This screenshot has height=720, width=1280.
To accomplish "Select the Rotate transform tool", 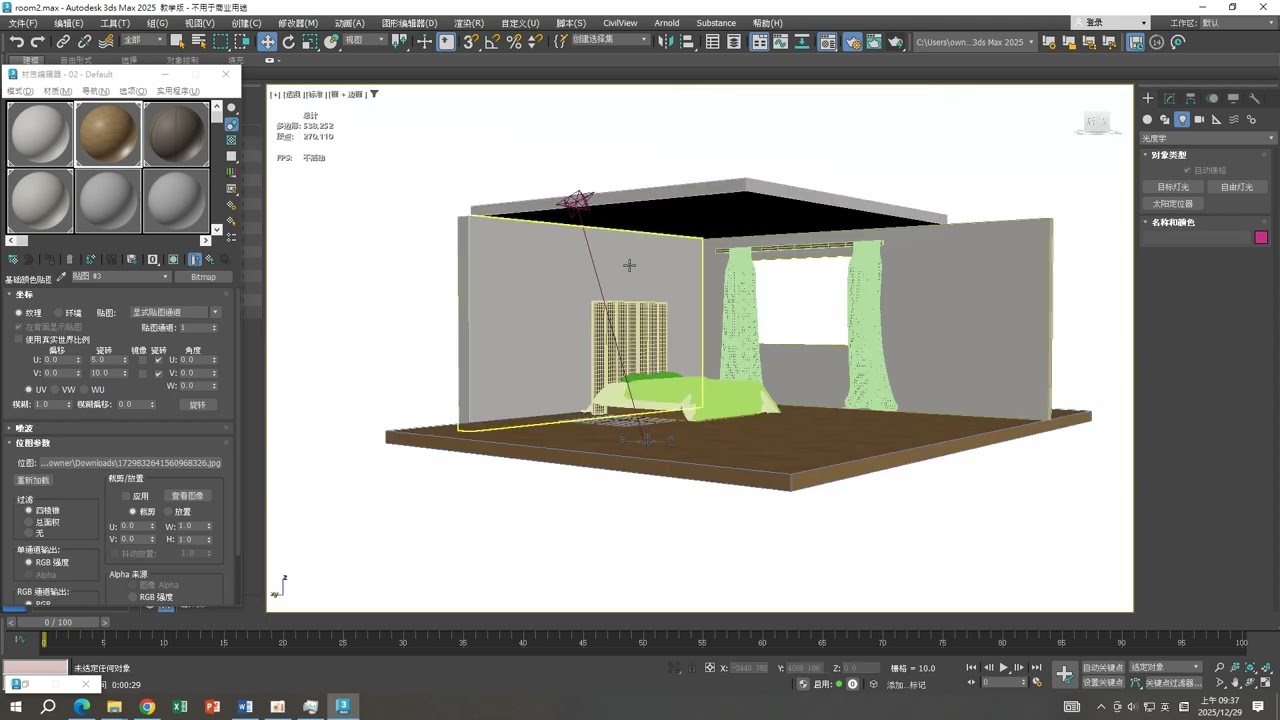I will point(289,41).
